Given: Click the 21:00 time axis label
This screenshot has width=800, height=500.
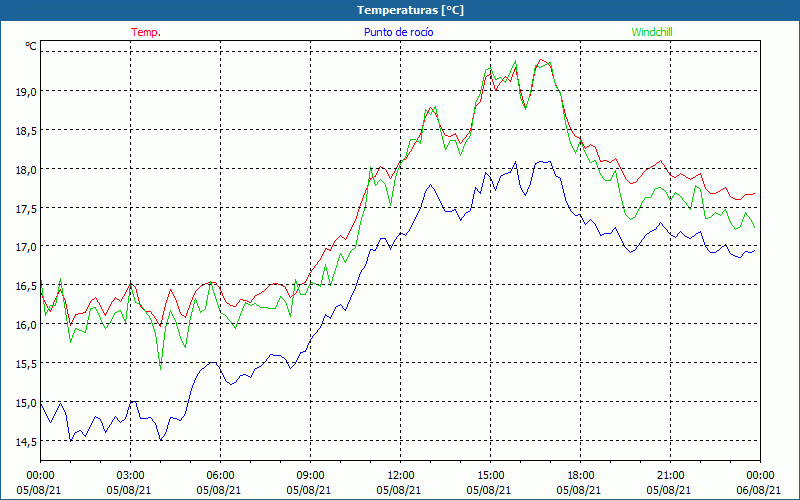Looking at the screenshot, I should click(x=670, y=476).
